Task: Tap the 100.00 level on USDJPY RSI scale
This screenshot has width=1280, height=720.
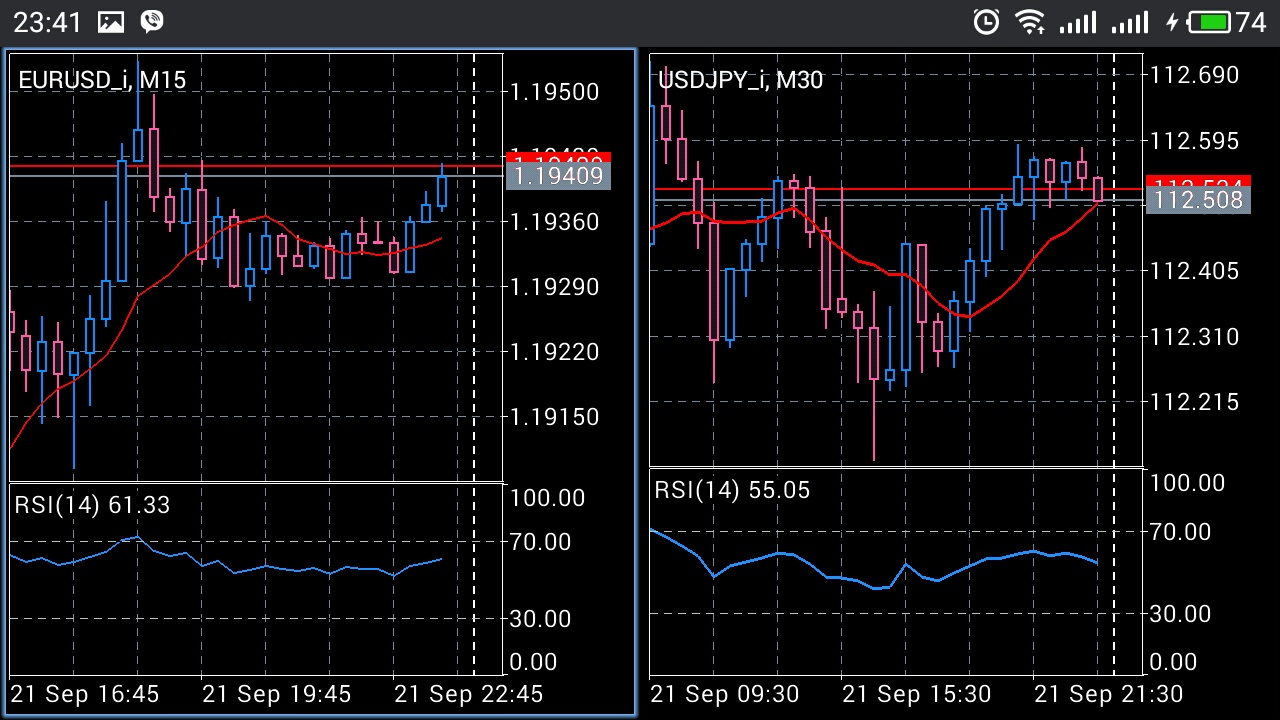Action: tap(1188, 483)
